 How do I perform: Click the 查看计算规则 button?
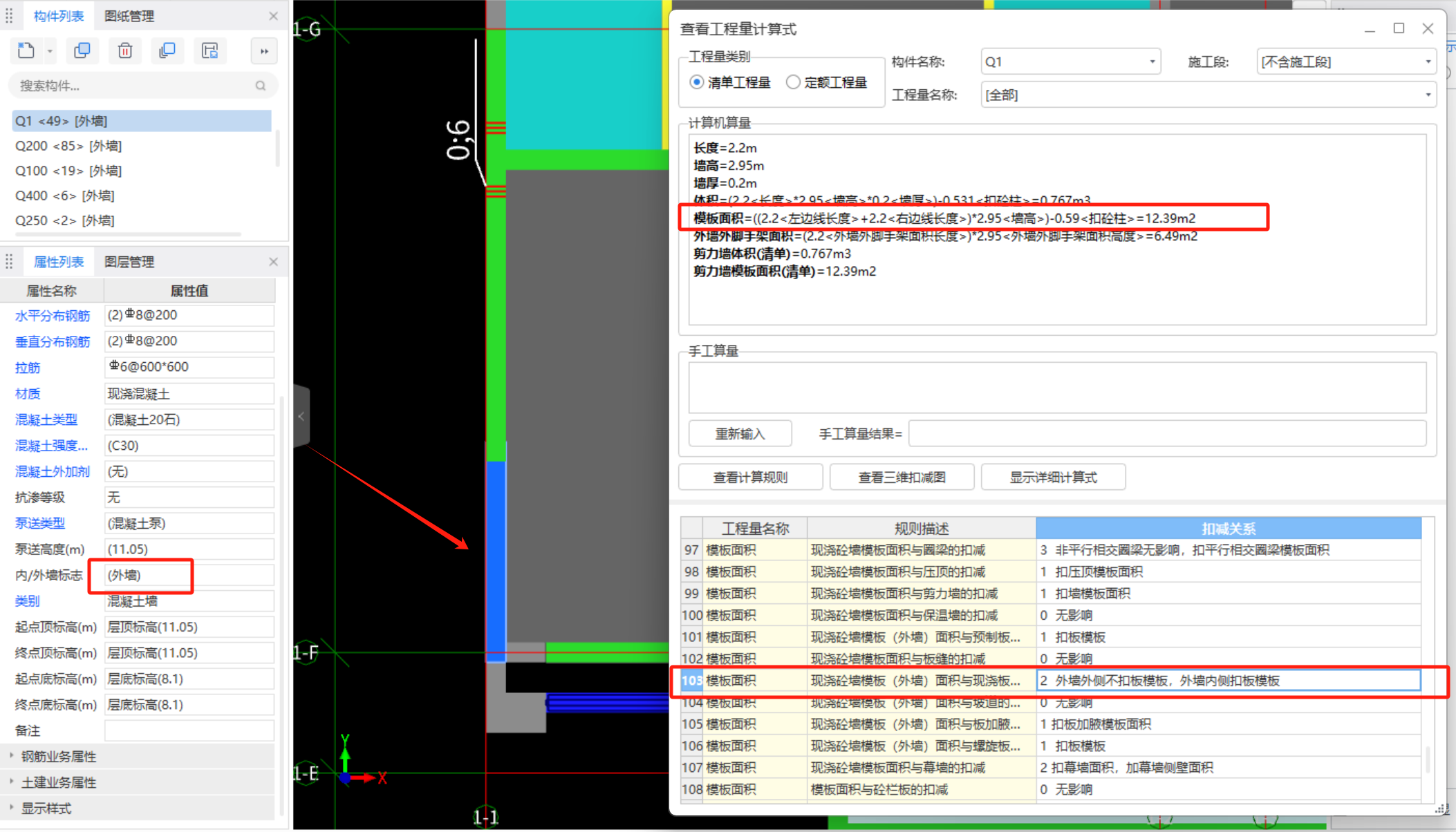click(x=751, y=478)
